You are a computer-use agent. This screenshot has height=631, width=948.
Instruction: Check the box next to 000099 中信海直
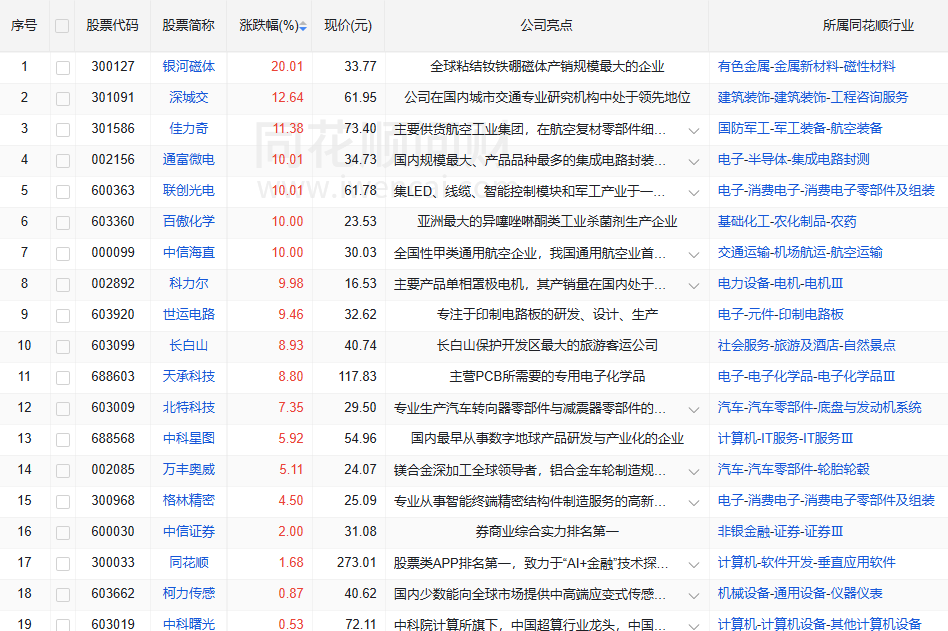[x=63, y=254]
